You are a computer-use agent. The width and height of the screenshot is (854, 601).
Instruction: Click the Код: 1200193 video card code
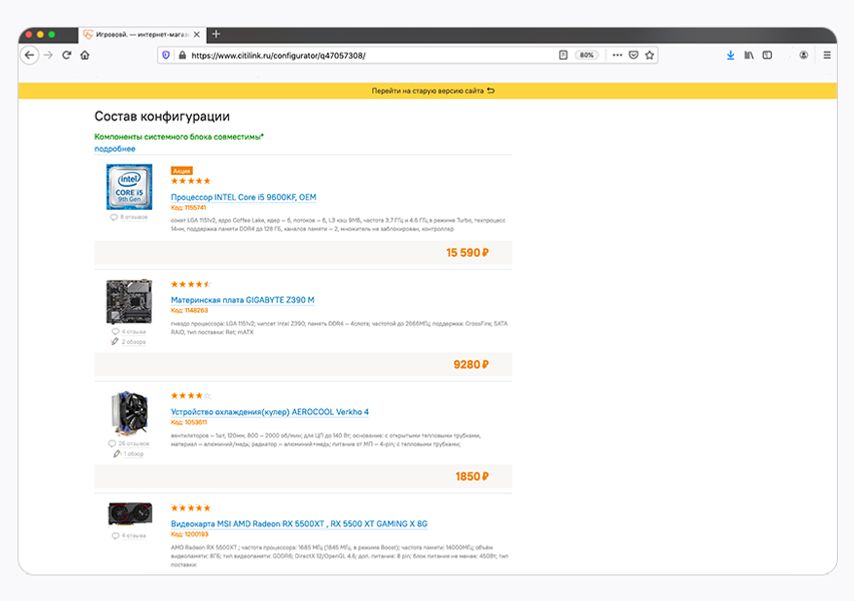190,534
